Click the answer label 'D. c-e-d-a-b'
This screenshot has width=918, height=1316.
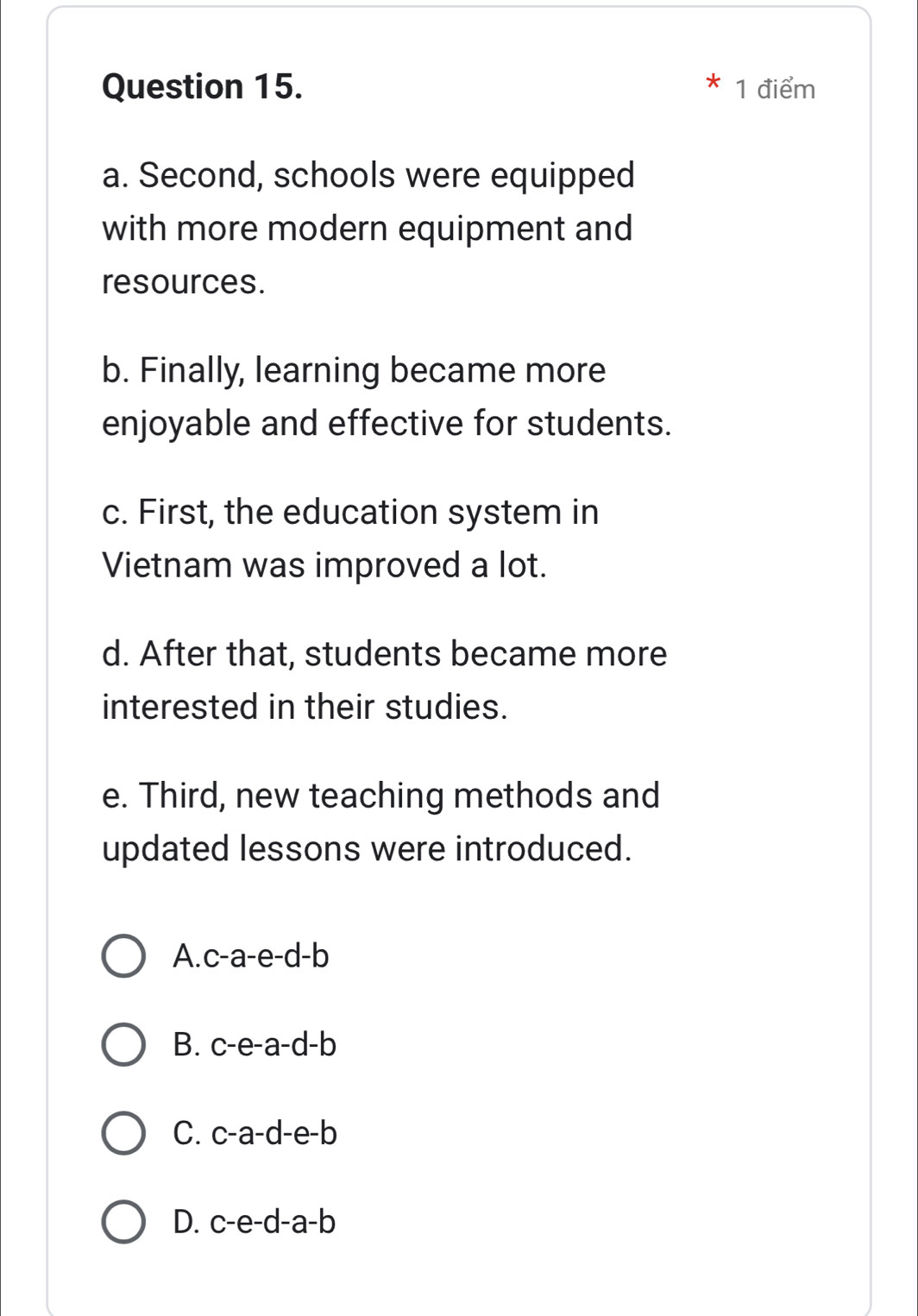(255, 1222)
